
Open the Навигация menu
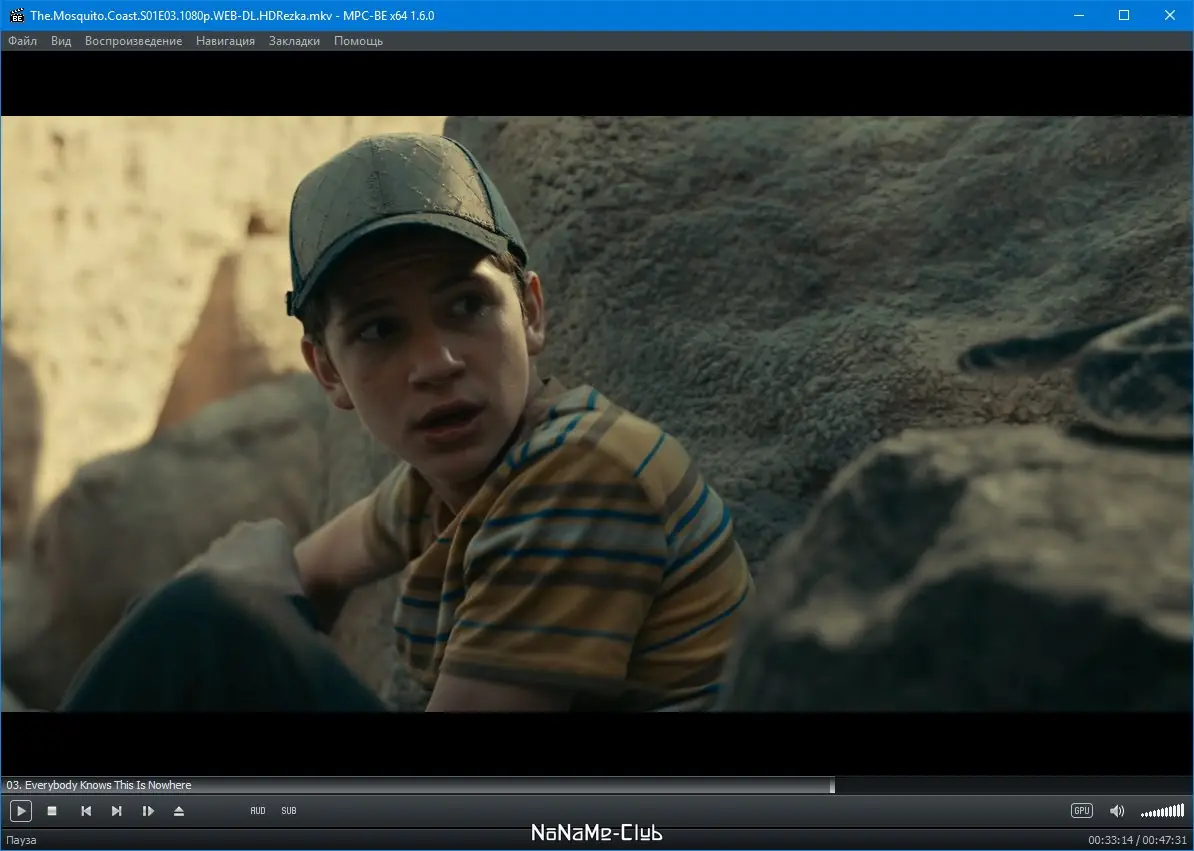click(x=225, y=41)
